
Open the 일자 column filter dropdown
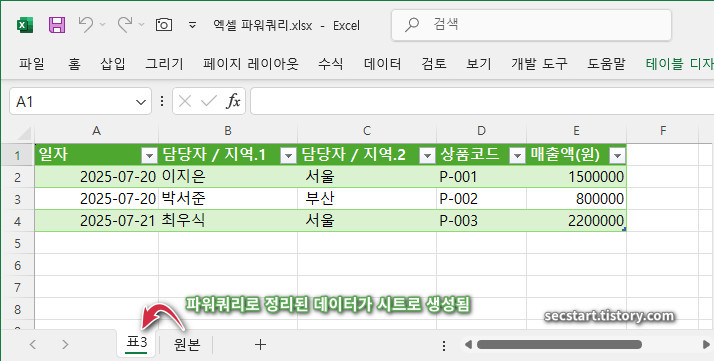(x=149, y=156)
